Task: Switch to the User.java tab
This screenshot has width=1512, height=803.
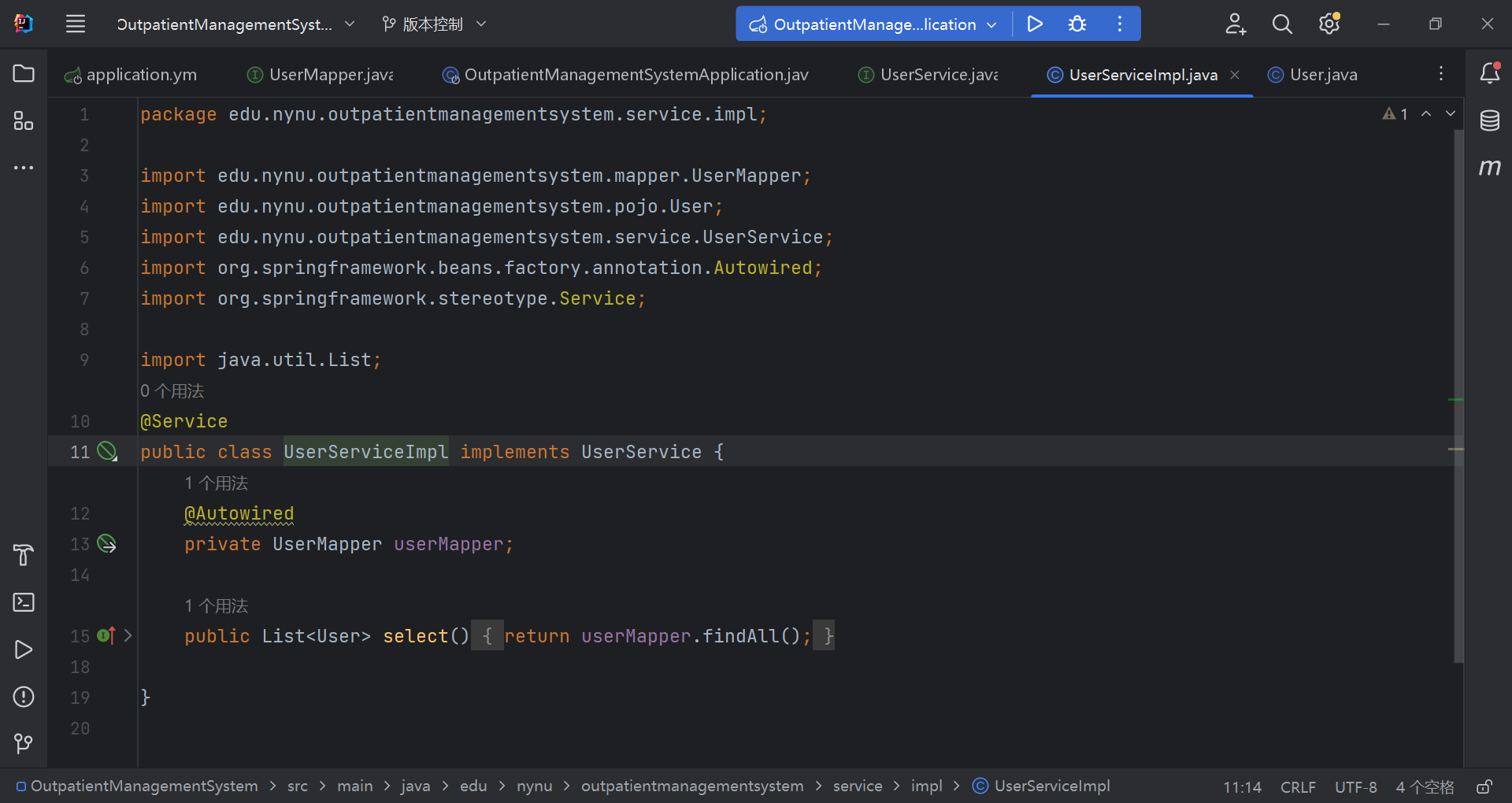Action: 1313,75
